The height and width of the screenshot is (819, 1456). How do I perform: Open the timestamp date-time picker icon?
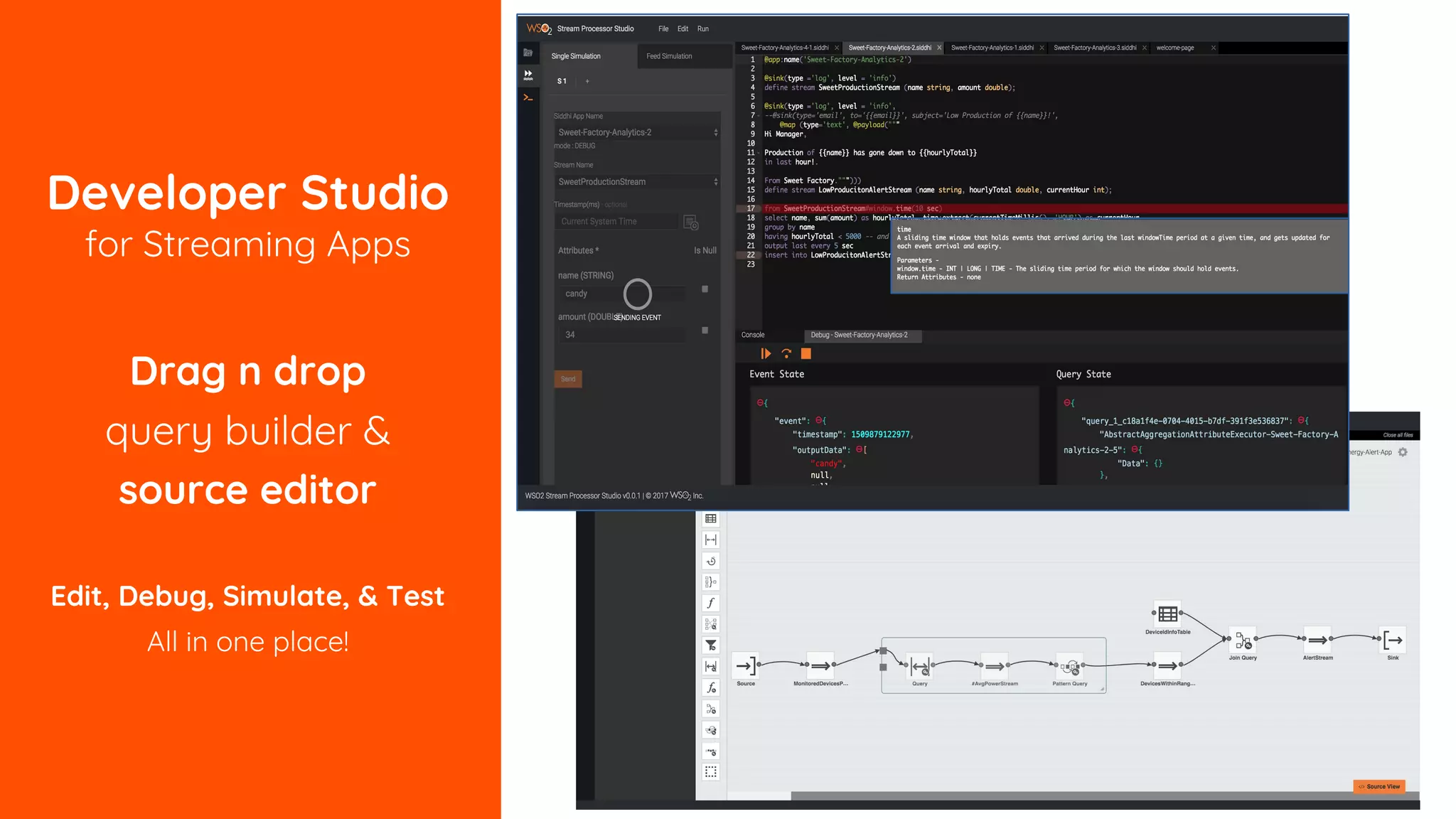(691, 223)
